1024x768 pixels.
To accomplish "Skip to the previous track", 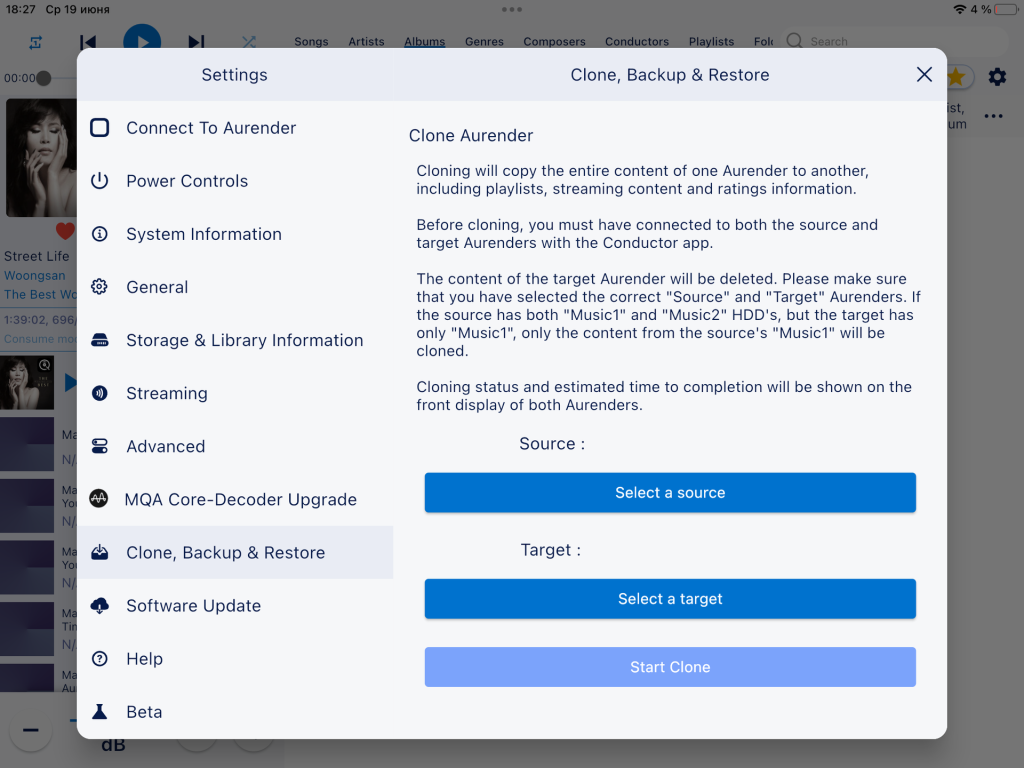I will click(88, 42).
